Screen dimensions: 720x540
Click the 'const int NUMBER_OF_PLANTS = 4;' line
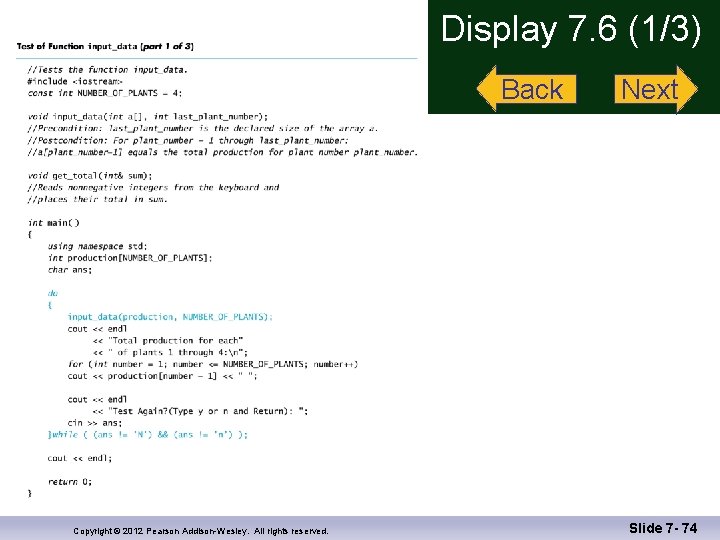(x=105, y=93)
